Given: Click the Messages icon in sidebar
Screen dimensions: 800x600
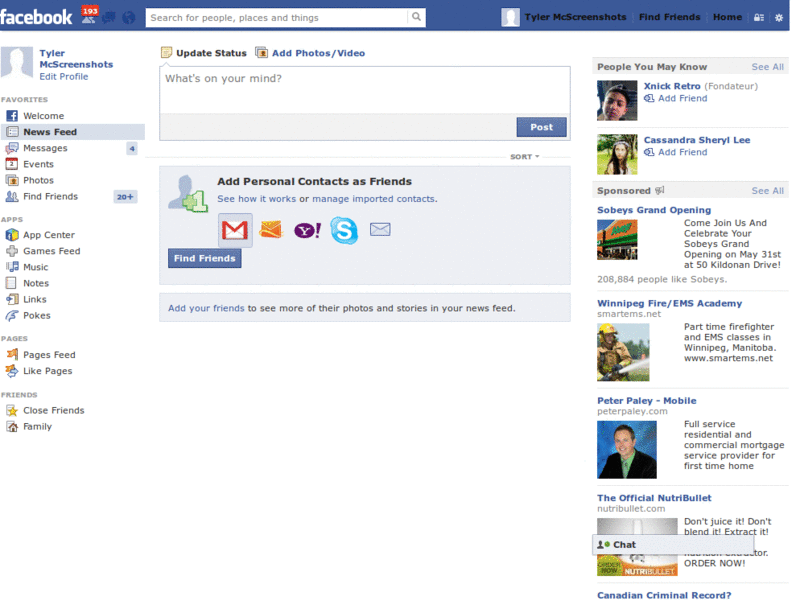Looking at the screenshot, I should (12, 148).
